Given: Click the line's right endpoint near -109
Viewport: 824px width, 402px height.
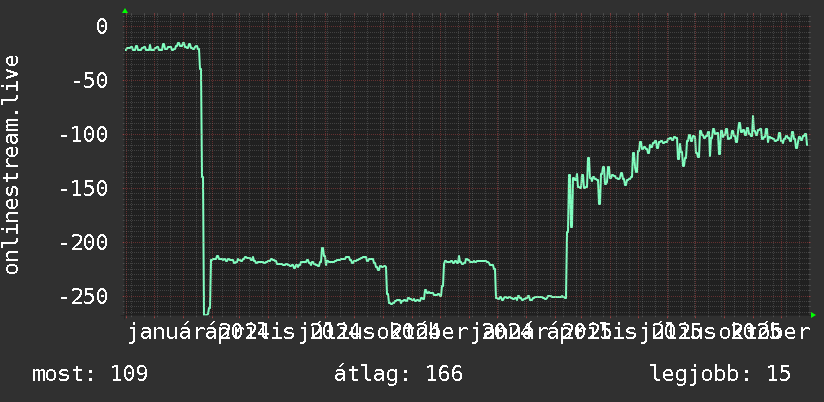Looking at the screenshot, I should click(x=807, y=145).
